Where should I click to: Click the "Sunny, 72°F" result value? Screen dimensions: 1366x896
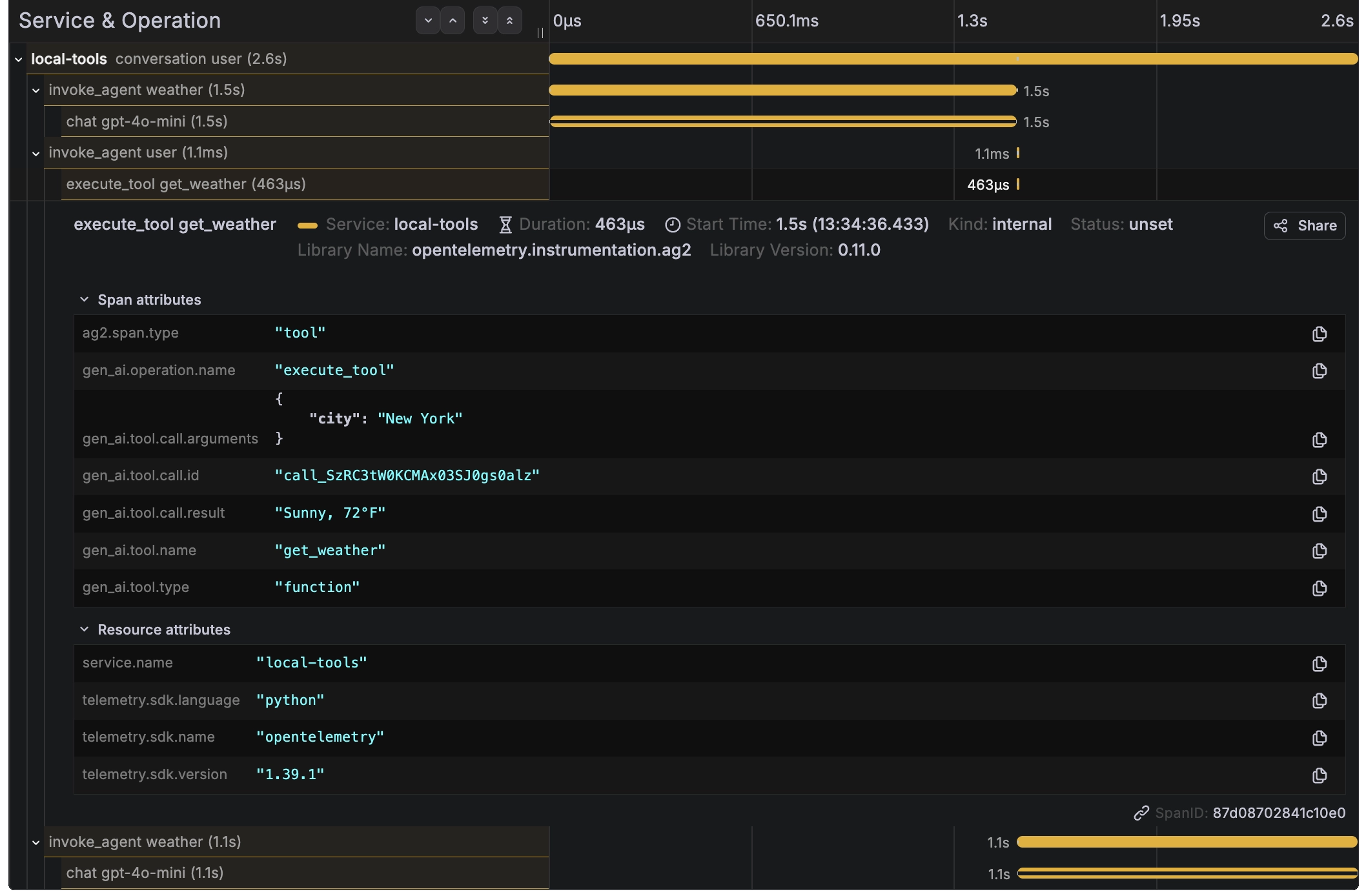pos(330,513)
